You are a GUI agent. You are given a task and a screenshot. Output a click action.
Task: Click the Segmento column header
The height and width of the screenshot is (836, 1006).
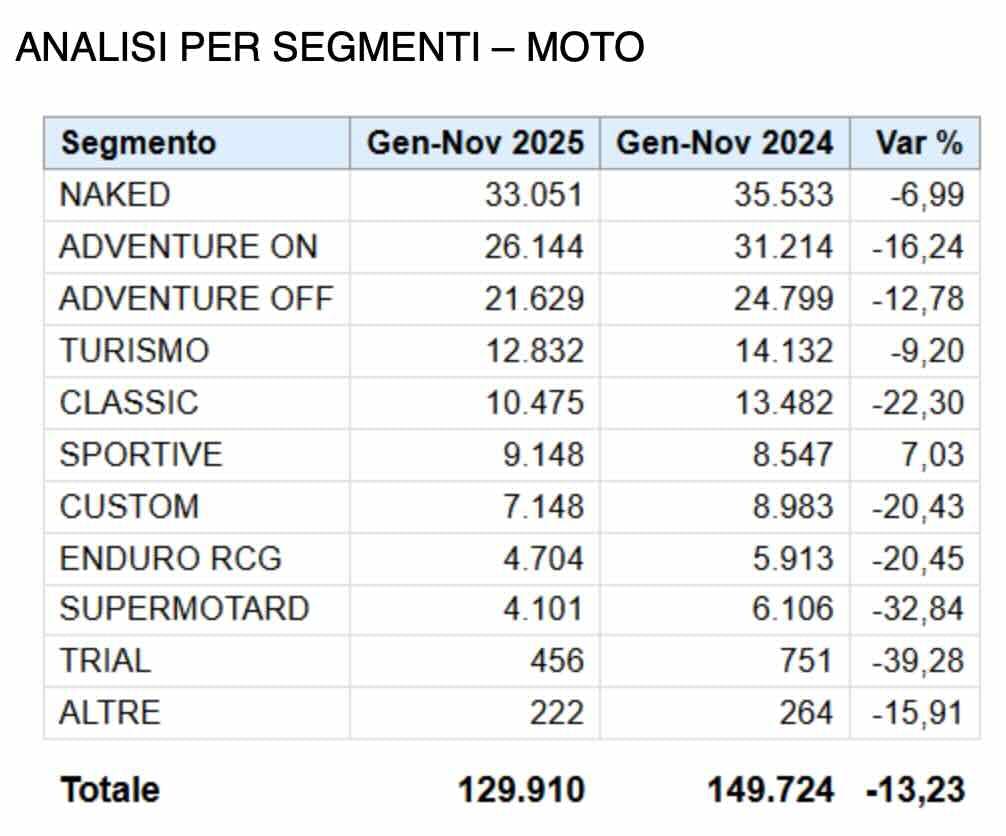[138, 143]
